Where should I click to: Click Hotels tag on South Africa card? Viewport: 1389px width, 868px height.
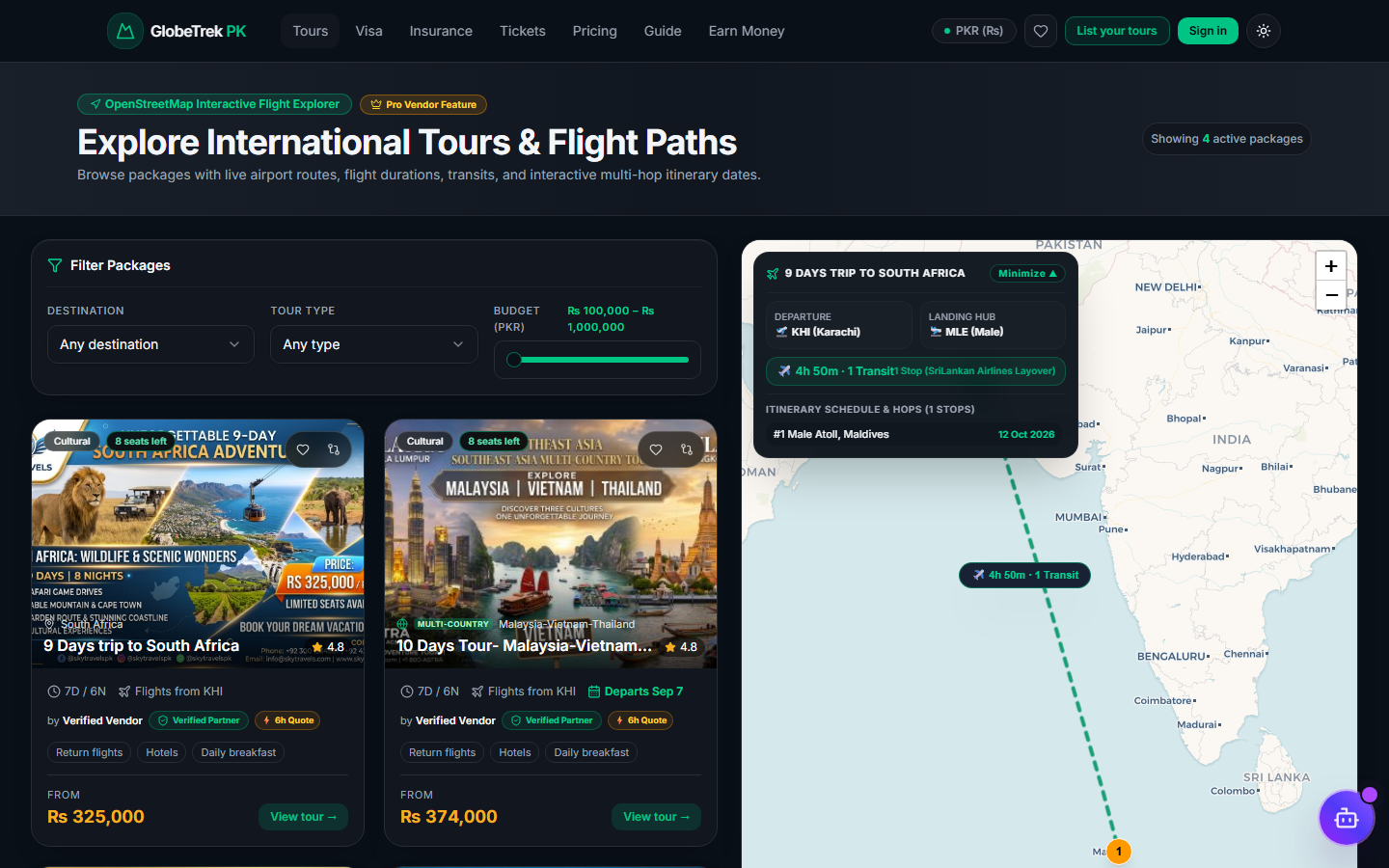162,752
